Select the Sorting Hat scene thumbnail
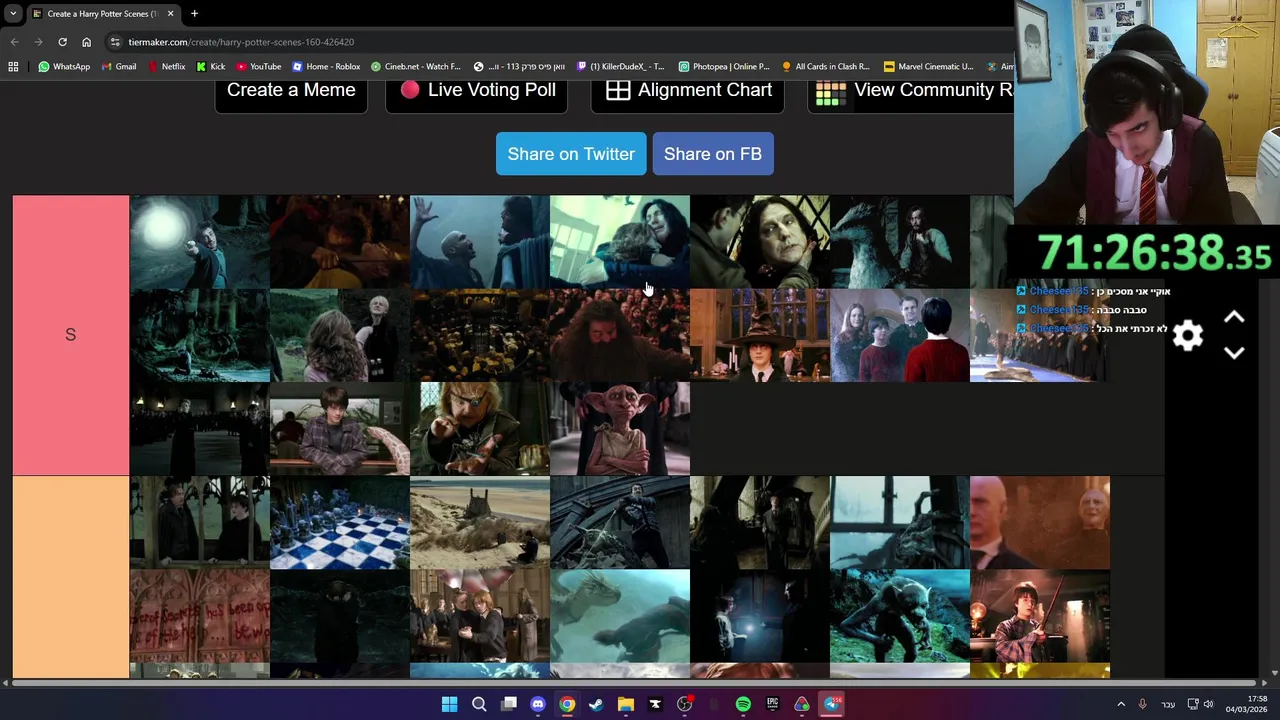Screen dimensions: 1280x720 point(760,335)
